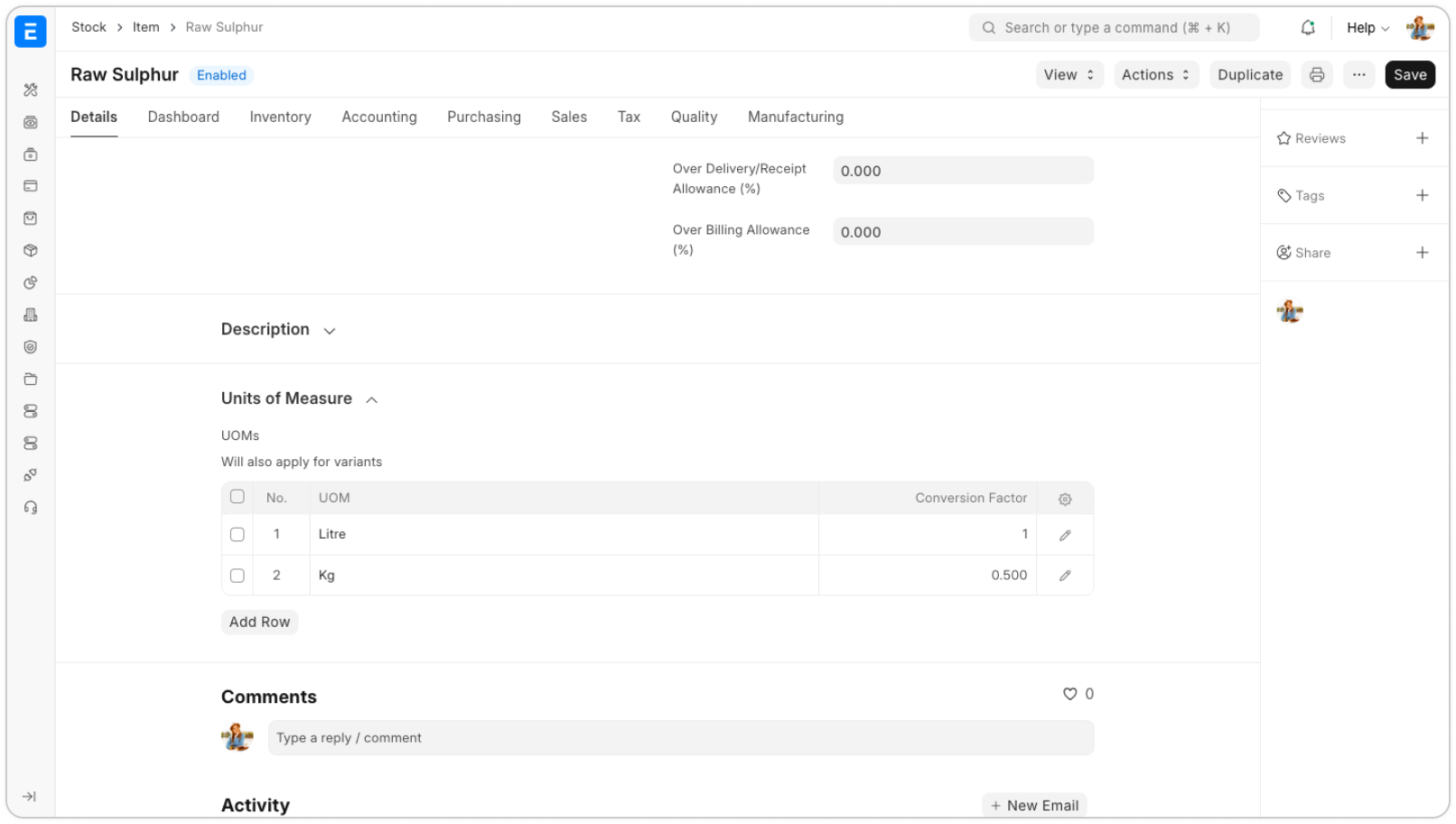Image resolution: width=1456 pixels, height=824 pixels.
Task: Add a tag with plus icon
Action: point(1422,195)
